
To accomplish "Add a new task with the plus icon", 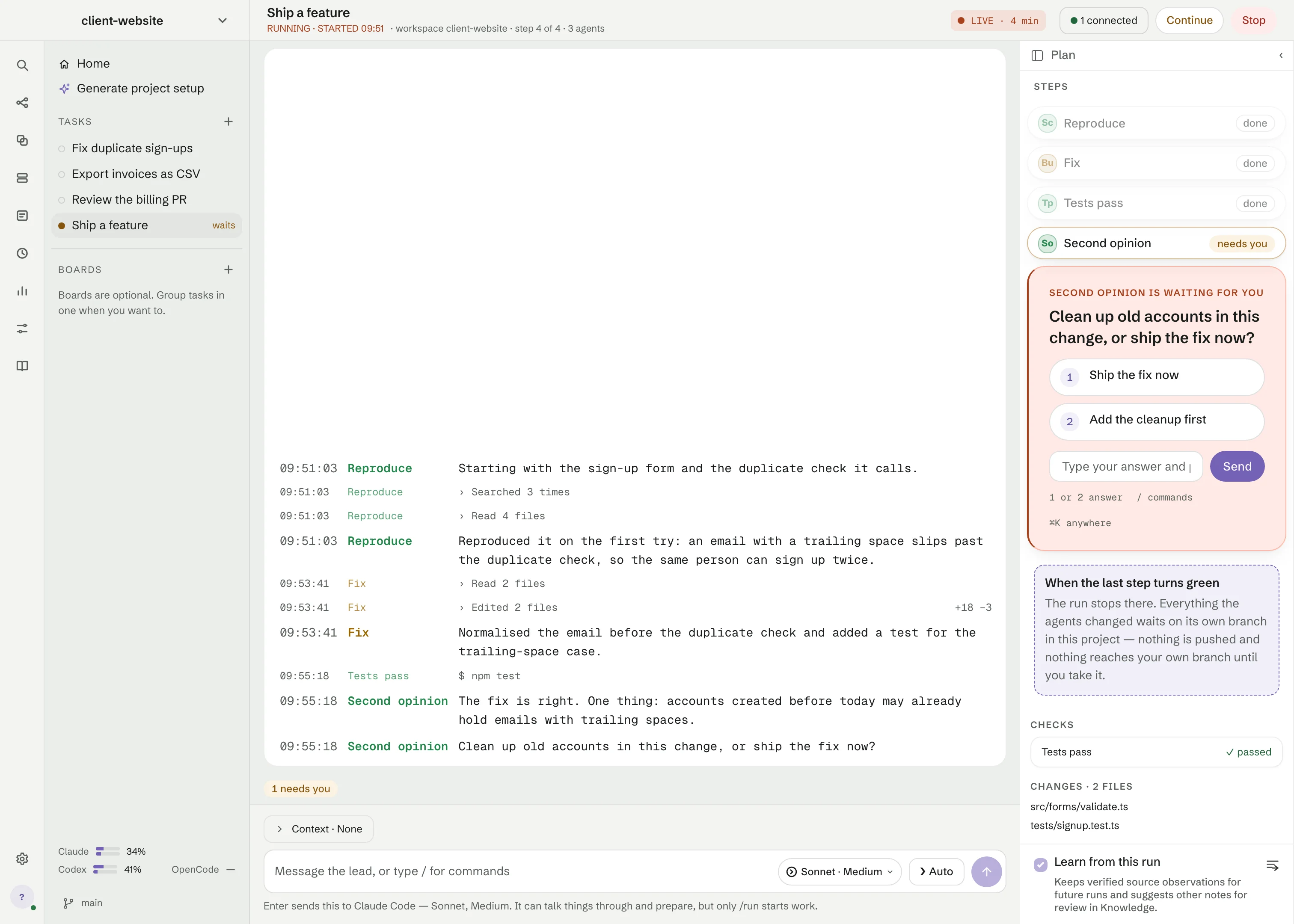I will pos(228,122).
